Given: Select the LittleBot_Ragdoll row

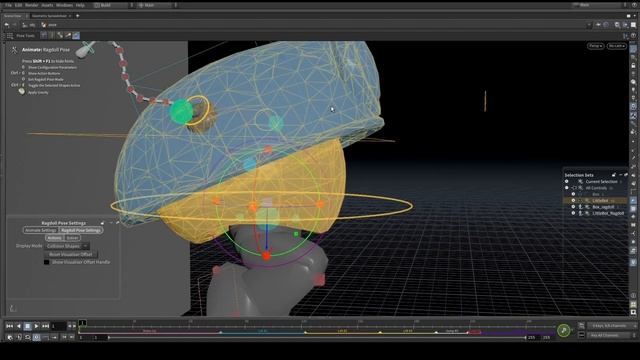Looking at the screenshot, I should [x=596, y=213].
